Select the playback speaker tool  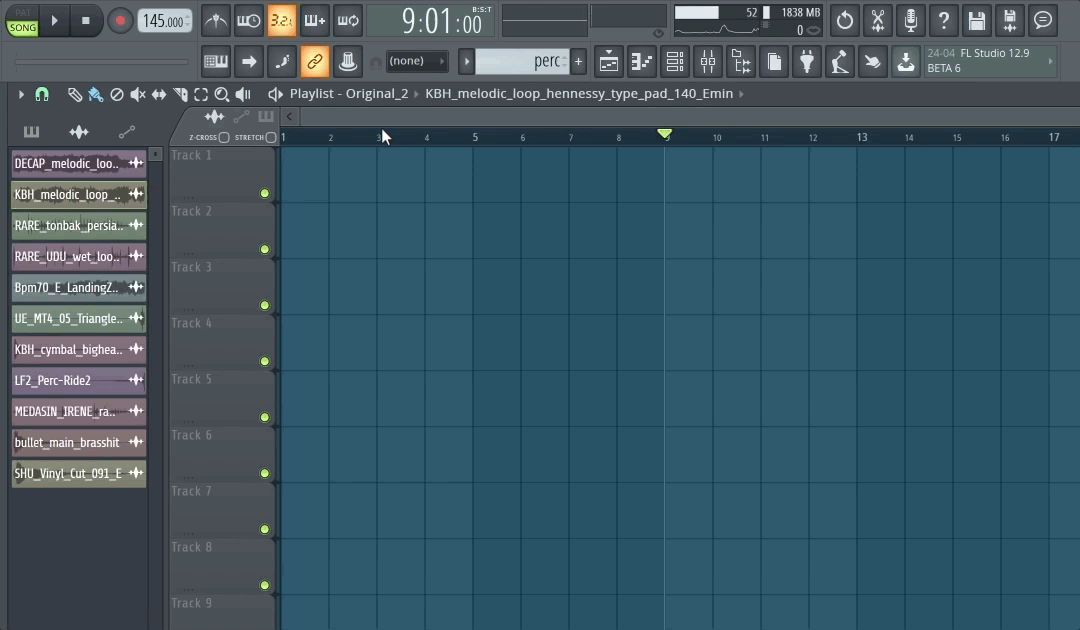243,94
